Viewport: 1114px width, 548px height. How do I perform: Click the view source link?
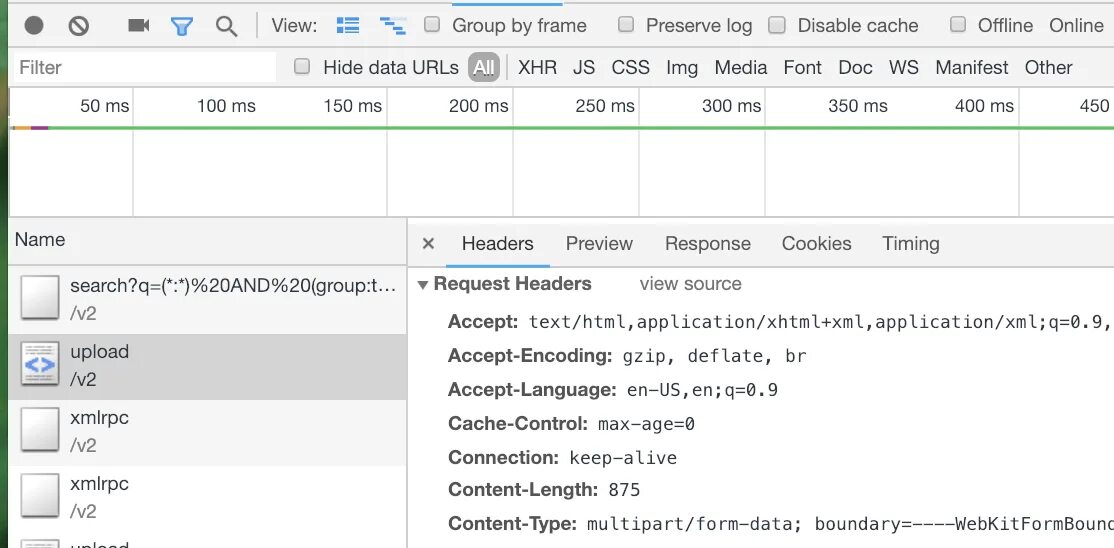click(x=690, y=285)
